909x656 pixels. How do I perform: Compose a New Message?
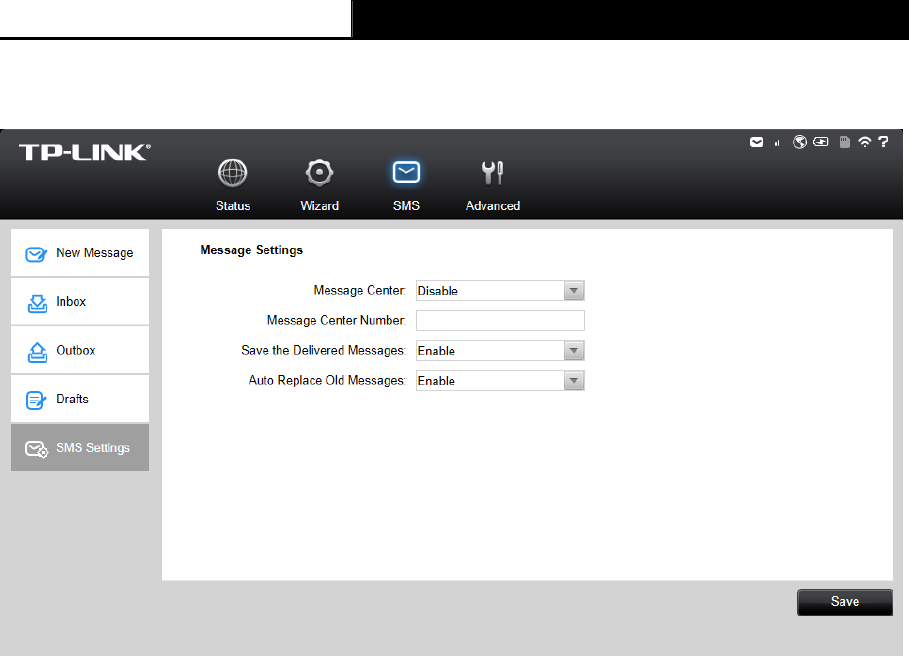(80, 253)
